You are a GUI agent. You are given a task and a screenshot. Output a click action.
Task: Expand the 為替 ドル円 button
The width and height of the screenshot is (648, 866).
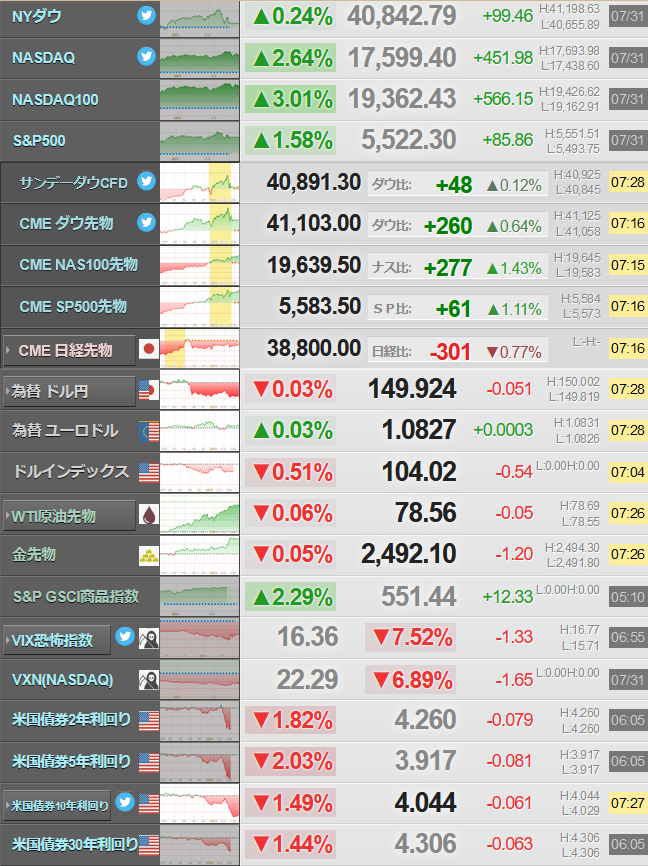69,392
